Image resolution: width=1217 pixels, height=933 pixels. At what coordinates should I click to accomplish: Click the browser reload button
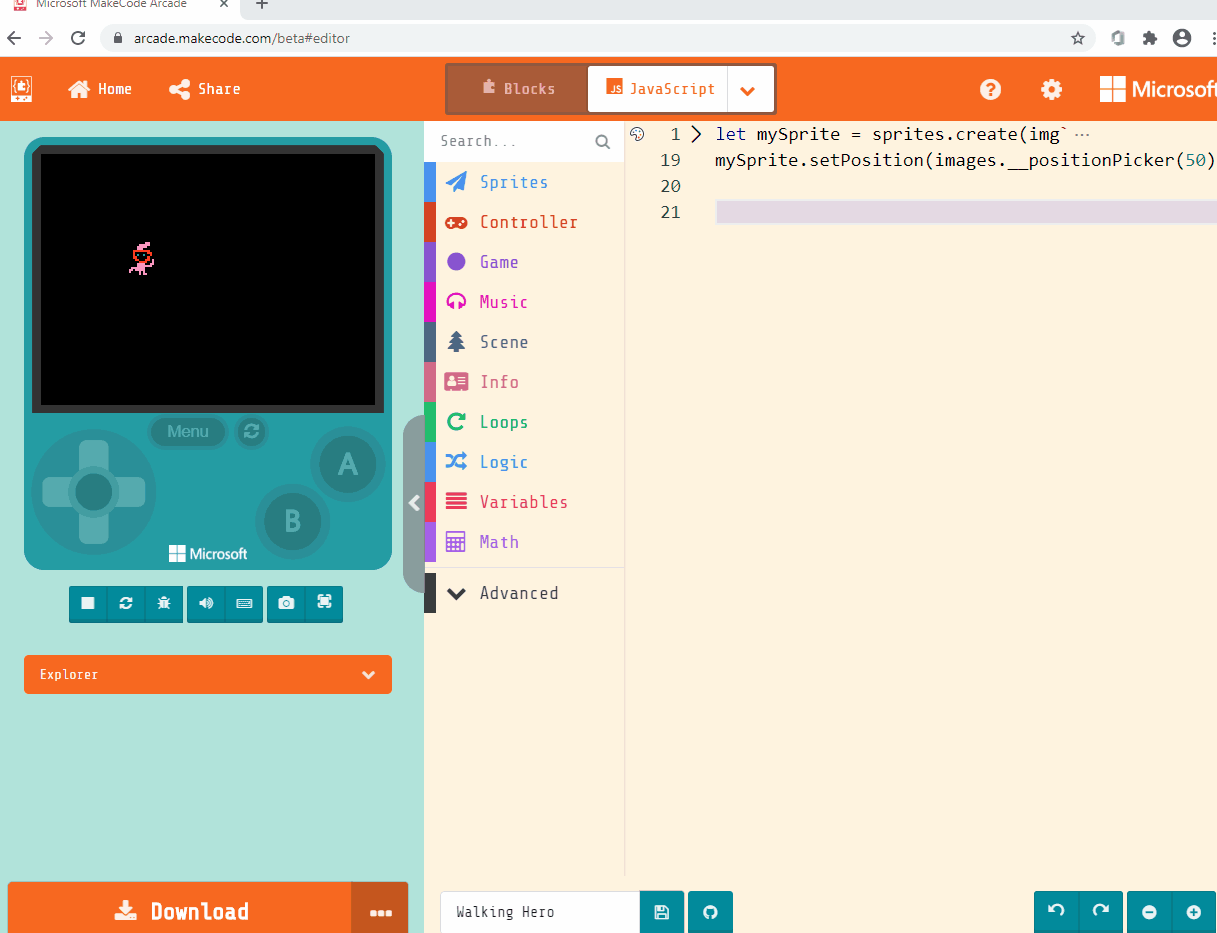78,38
